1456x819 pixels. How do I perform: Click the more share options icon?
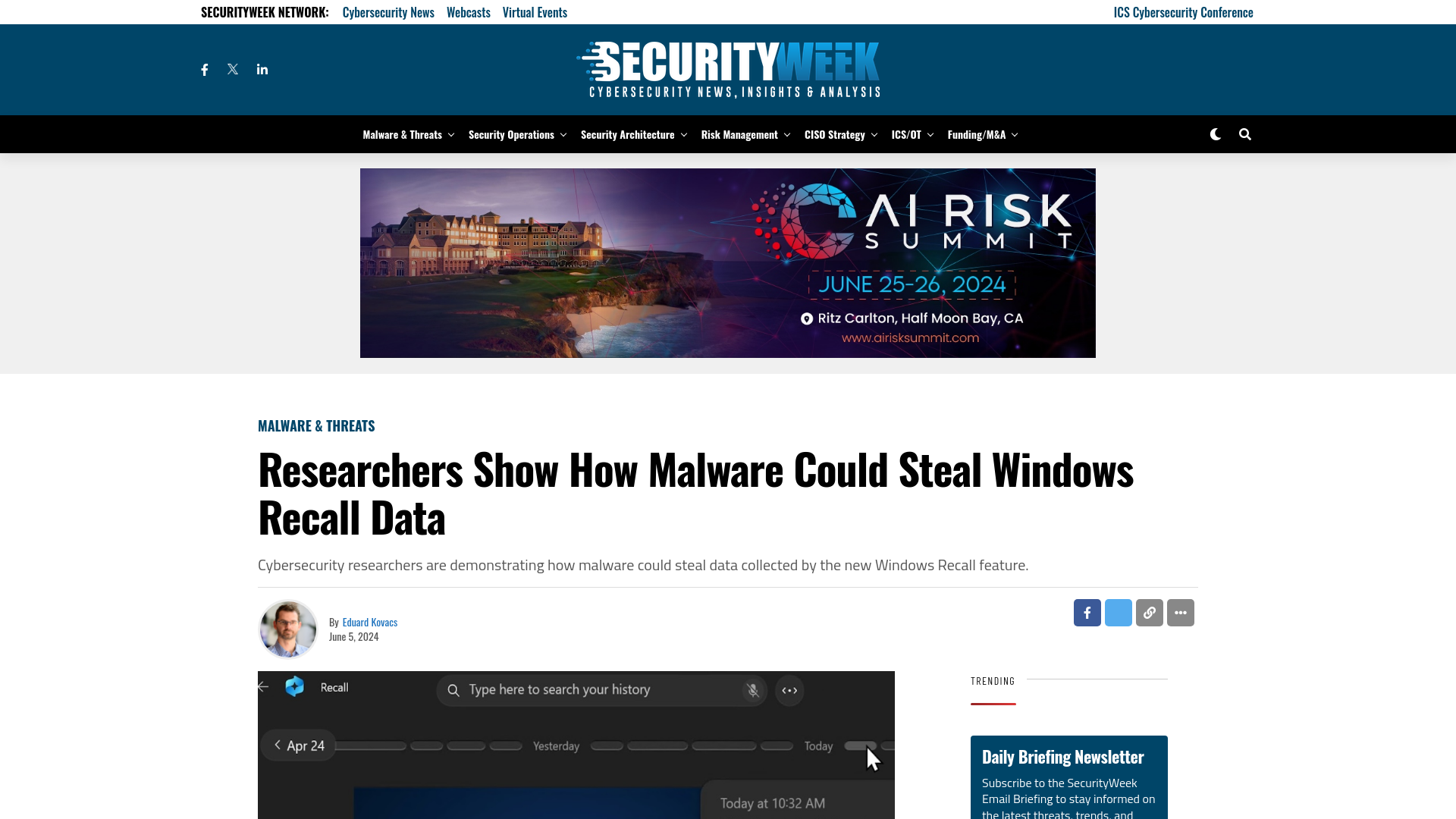pos(1180,613)
